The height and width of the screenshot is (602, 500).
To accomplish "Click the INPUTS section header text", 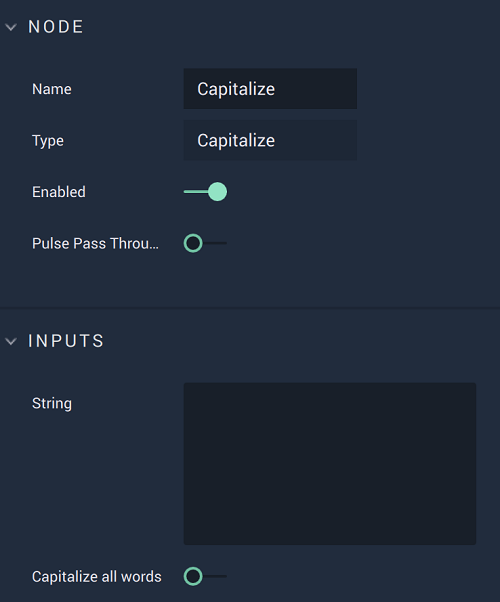I will [66, 341].
